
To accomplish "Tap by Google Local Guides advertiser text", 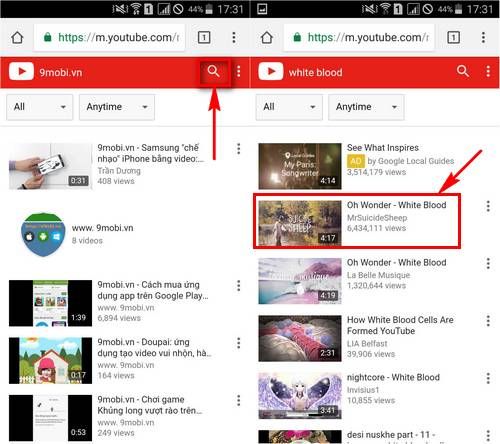I will tap(411, 161).
